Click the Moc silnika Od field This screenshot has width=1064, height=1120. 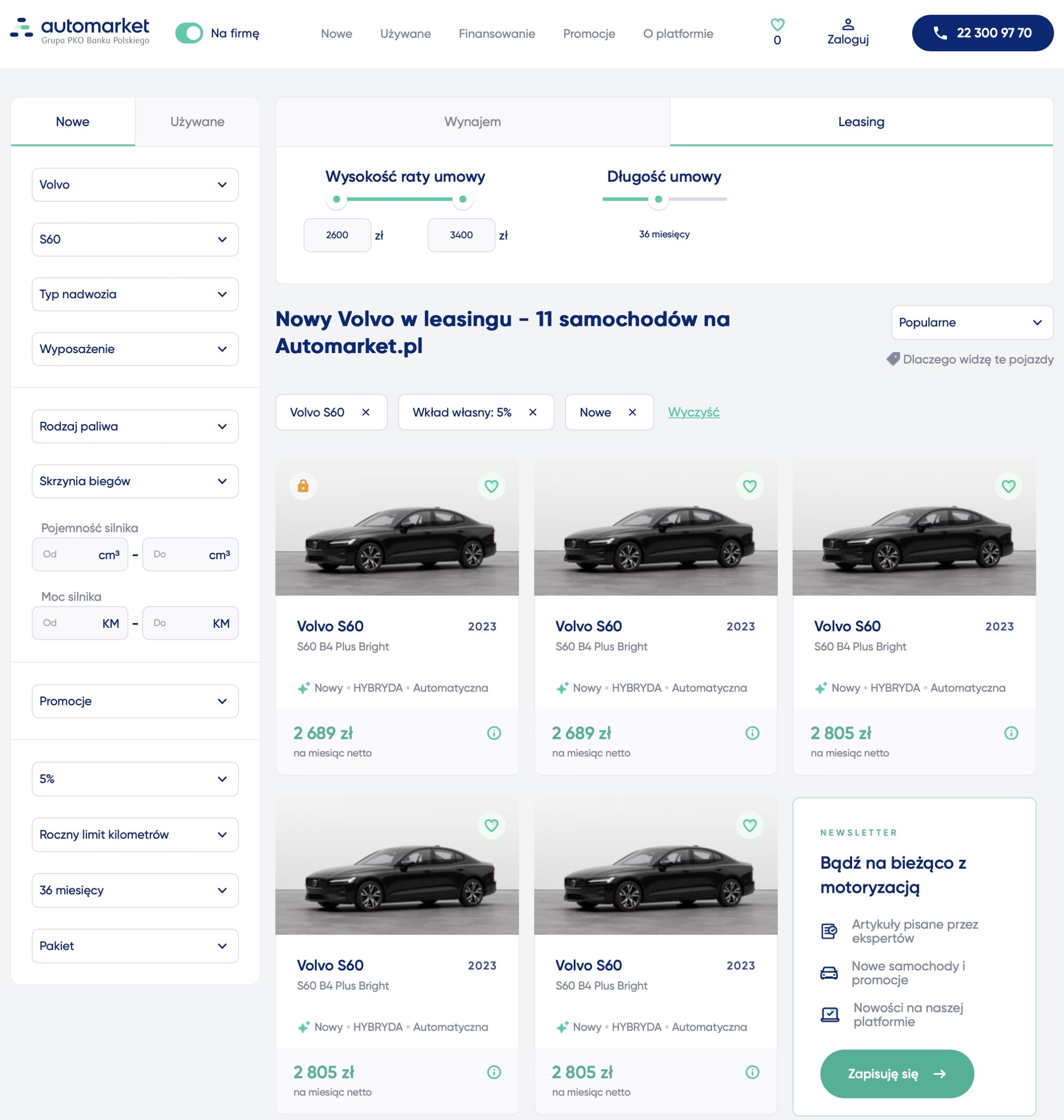pos(80,623)
